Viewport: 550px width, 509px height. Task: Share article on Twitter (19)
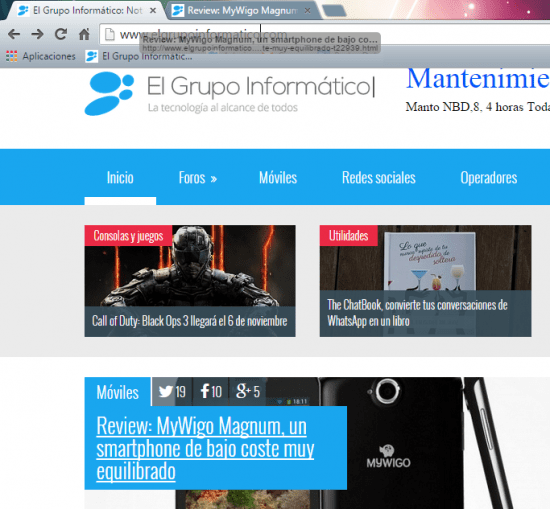(x=172, y=391)
